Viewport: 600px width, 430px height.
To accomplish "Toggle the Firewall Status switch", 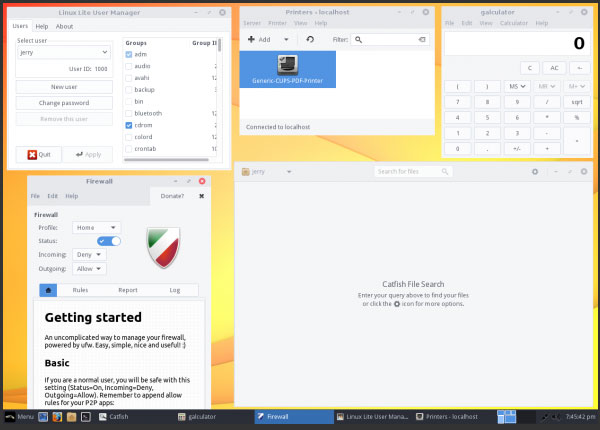I will click(x=109, y=241).
